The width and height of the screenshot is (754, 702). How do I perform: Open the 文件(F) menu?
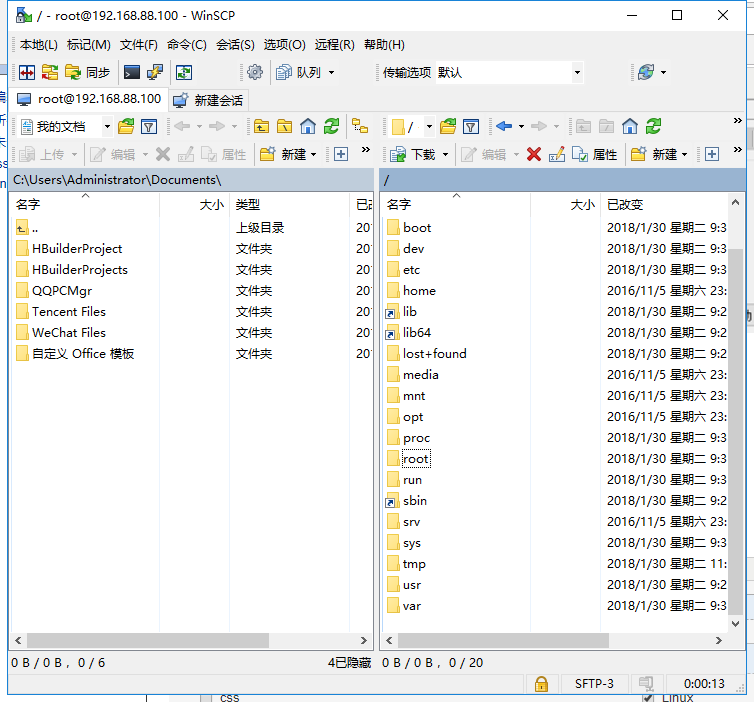tap(138, 45)
